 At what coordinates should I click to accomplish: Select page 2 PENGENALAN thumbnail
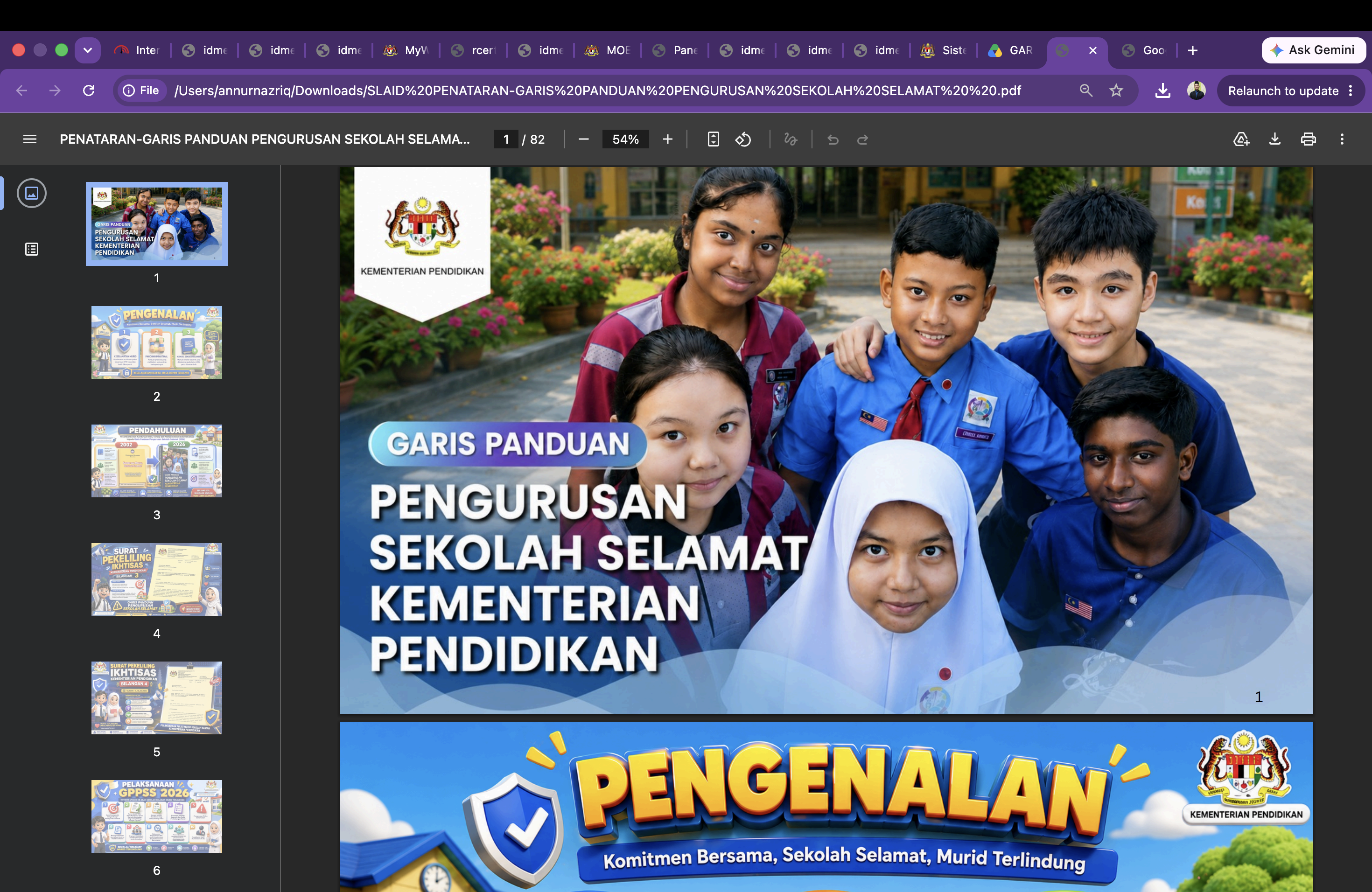[x=157, y=342]
